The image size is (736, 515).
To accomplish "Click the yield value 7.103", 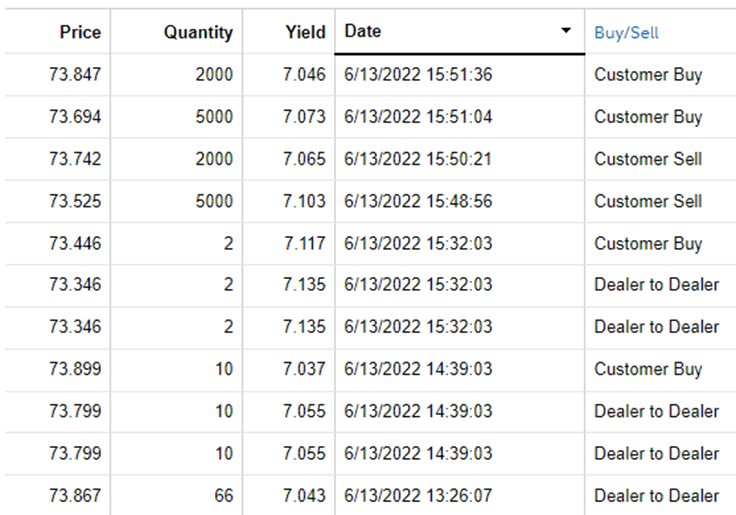I will [304, 201].
